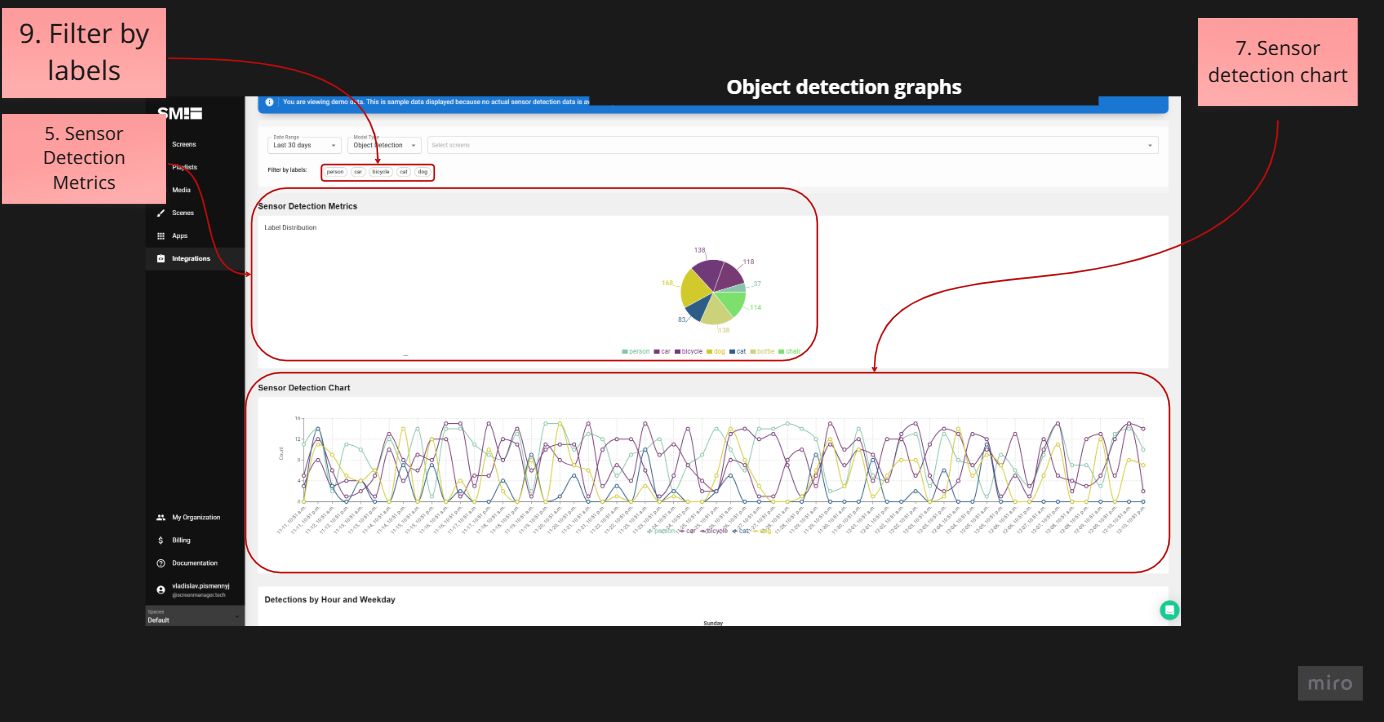This screenshot has width=1384, height=722.
Task: Toggle the car legend swatch under the pie chart
Action: tap(657, 352)
